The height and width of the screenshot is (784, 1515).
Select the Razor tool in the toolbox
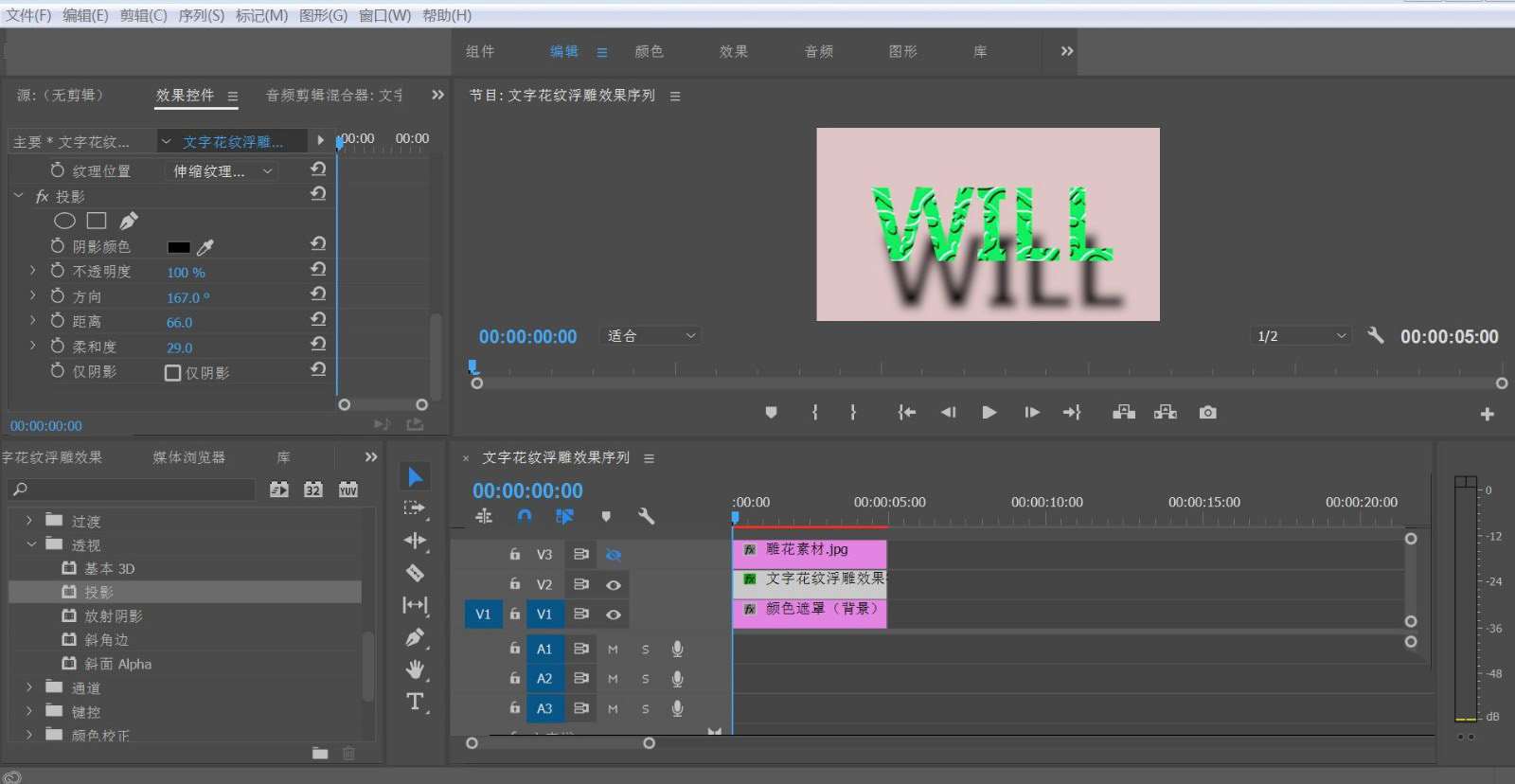[415, 573]
